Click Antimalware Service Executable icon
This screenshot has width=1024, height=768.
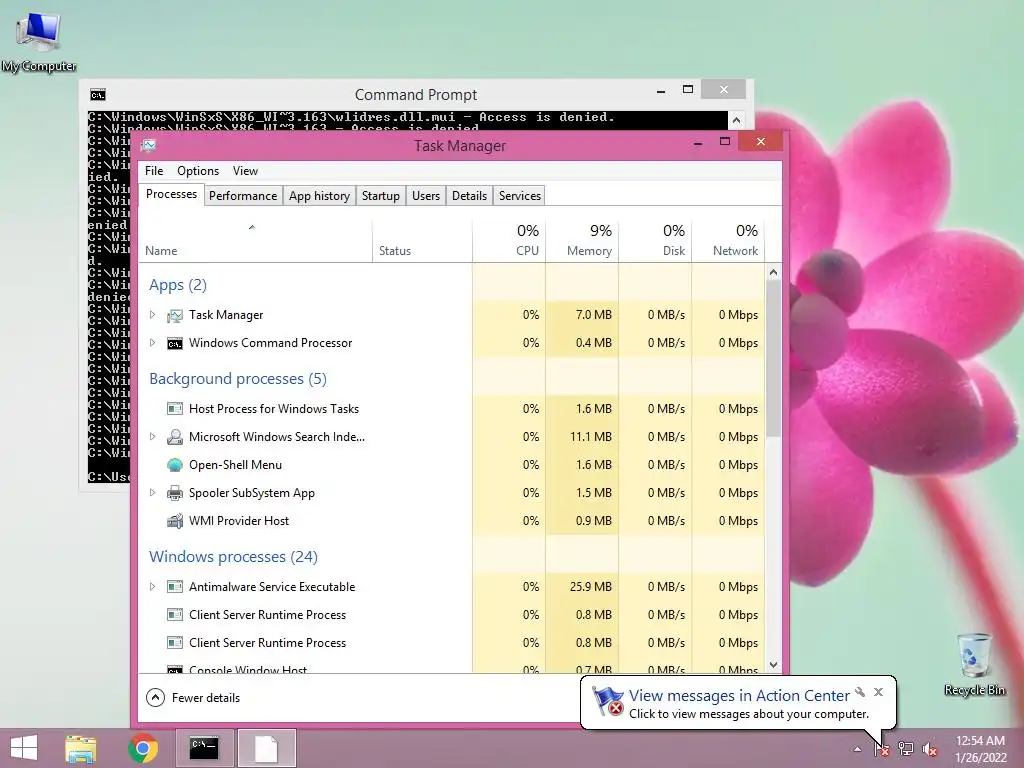tap(174, 586)
